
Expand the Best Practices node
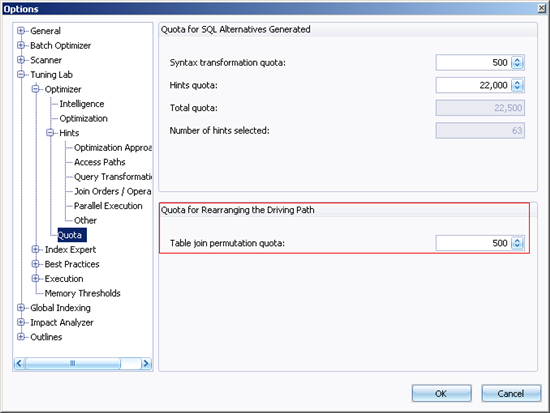[35, 264]
